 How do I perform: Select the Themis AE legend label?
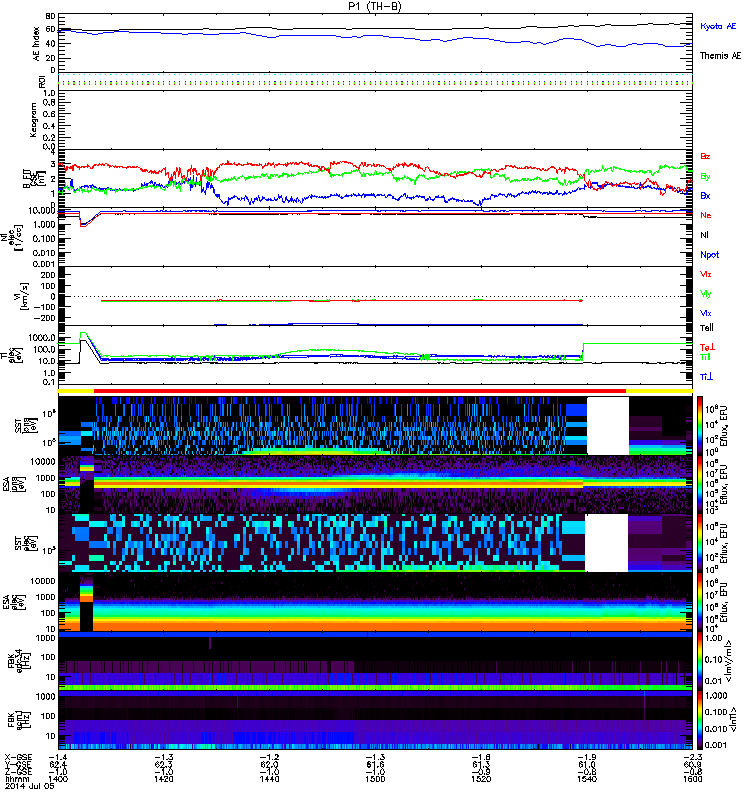(x=720, y=56)
